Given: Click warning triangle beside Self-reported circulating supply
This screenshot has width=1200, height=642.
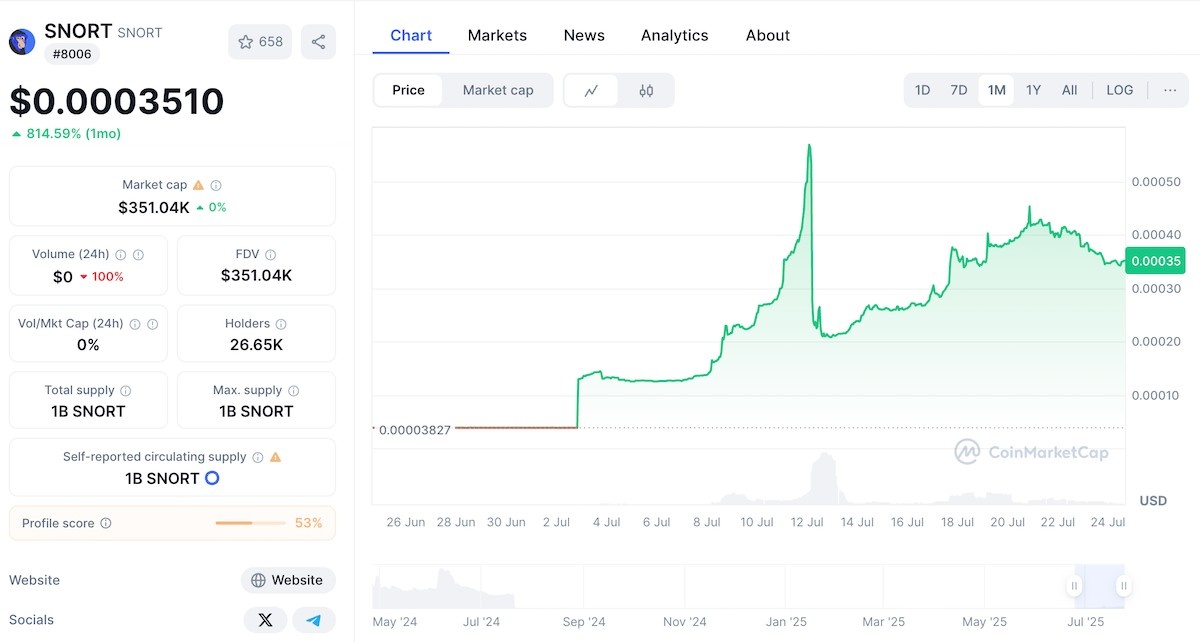Looking at the screenshot, I should [275, 457].
